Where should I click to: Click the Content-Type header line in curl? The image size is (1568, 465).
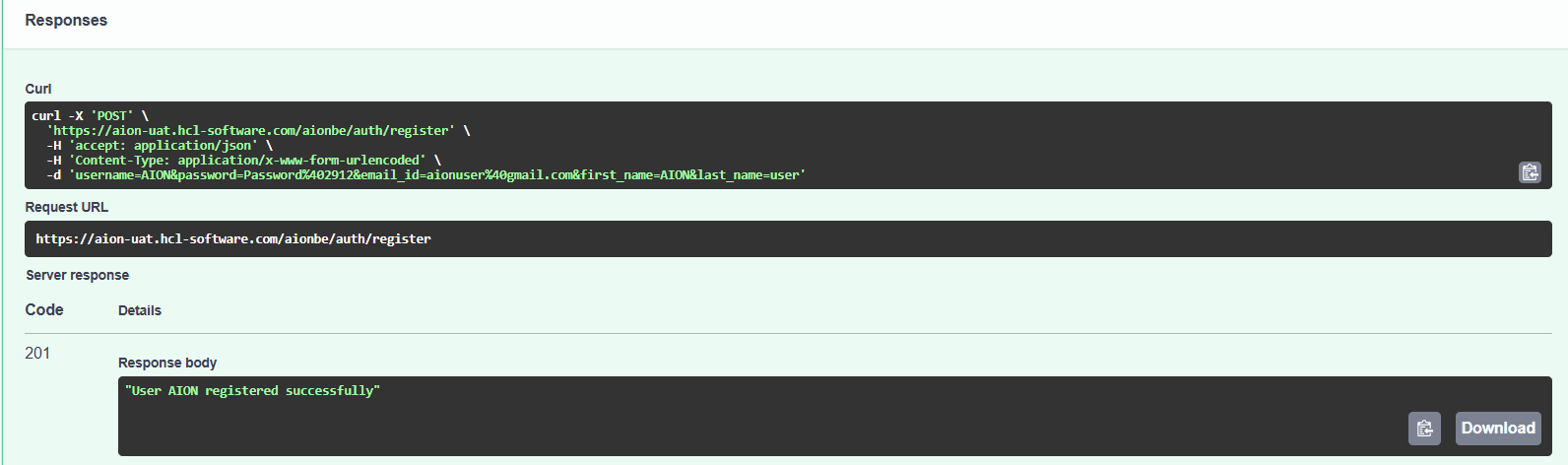(246, 161)
